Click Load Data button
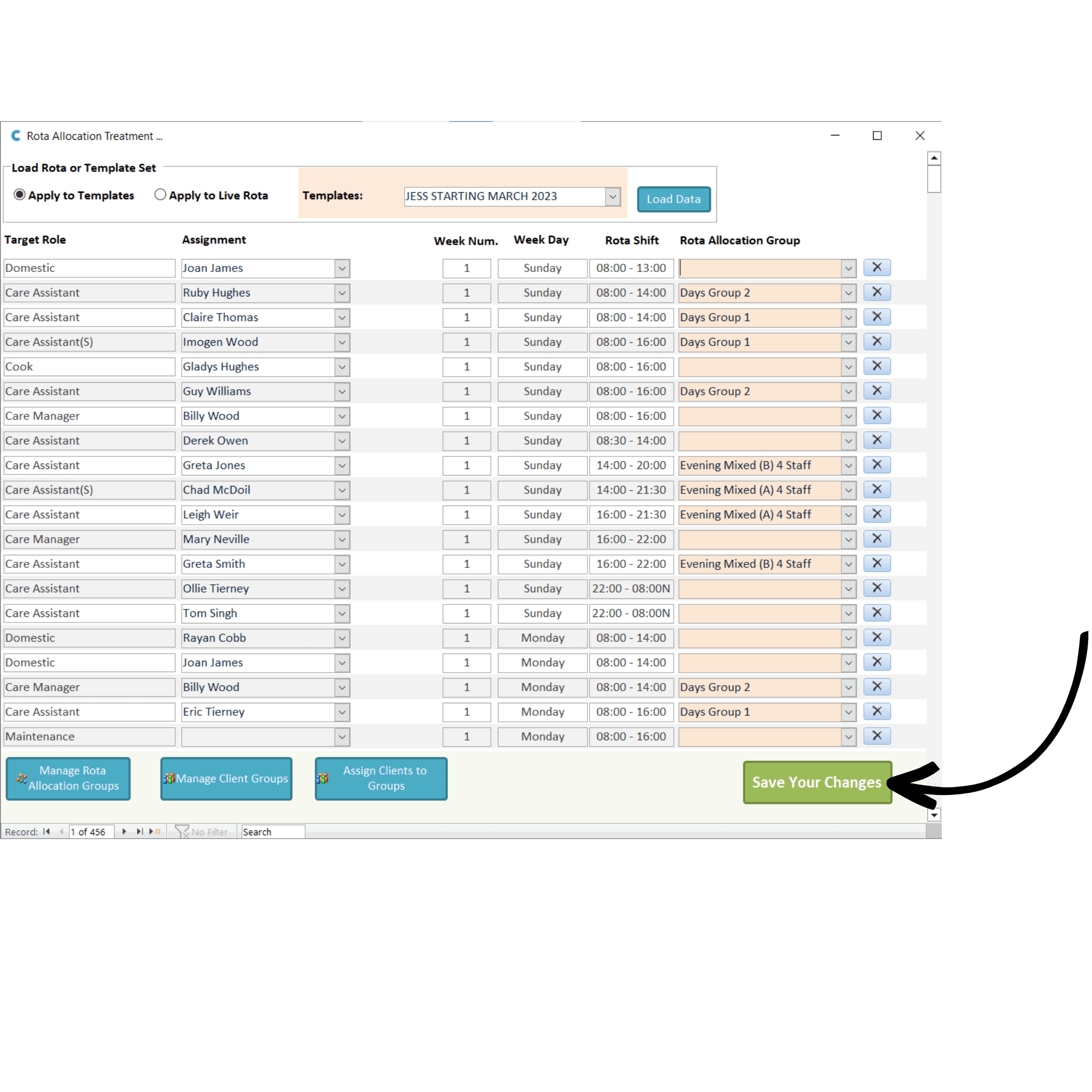The width and height of the screenshot is (1092, 1092). tap(673, 199)
